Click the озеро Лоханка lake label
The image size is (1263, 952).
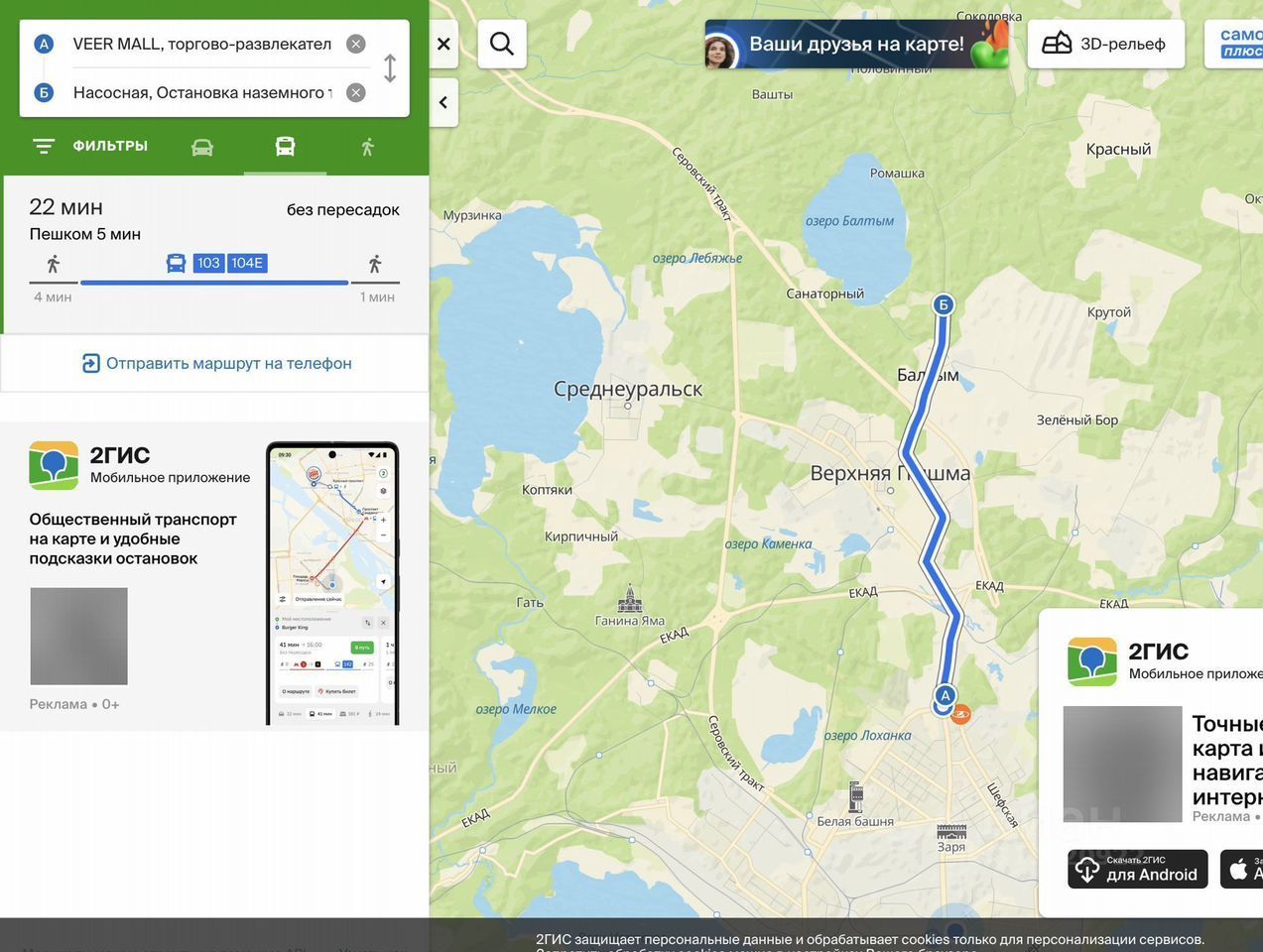[868, 736]
